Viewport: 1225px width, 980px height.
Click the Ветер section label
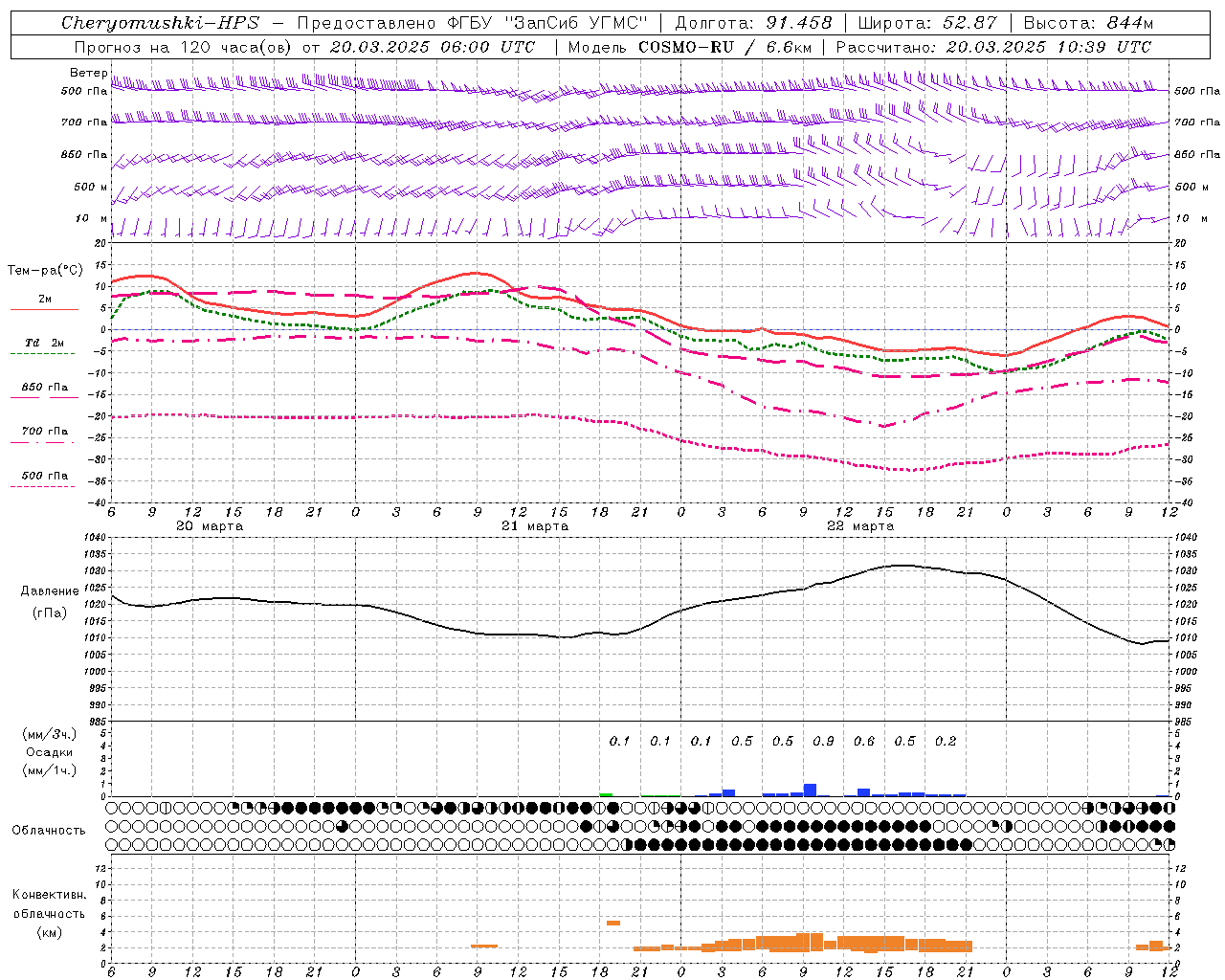pos(88,73)
